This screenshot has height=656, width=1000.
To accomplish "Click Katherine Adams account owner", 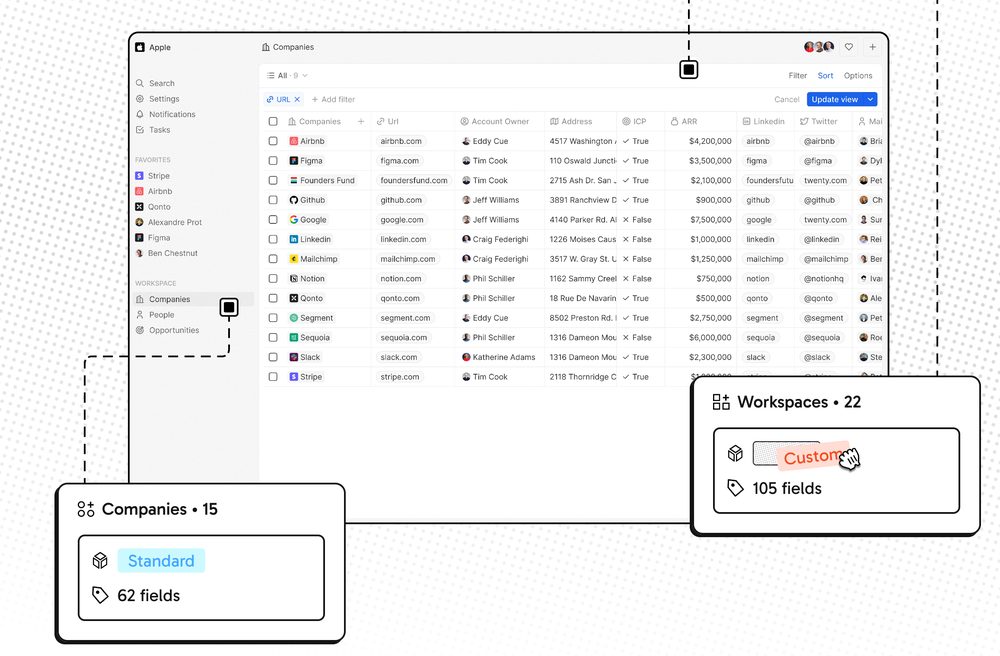I will coord(499,357).
